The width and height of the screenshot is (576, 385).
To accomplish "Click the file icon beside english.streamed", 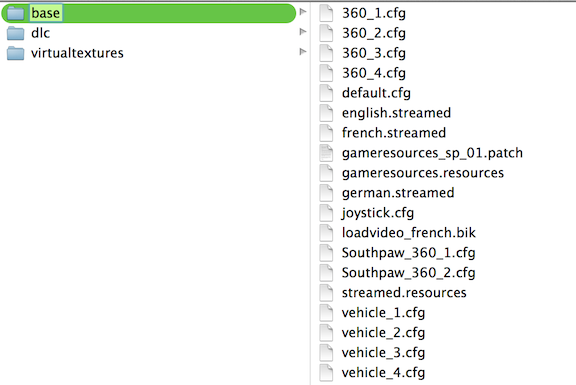I will click(326, 113).
